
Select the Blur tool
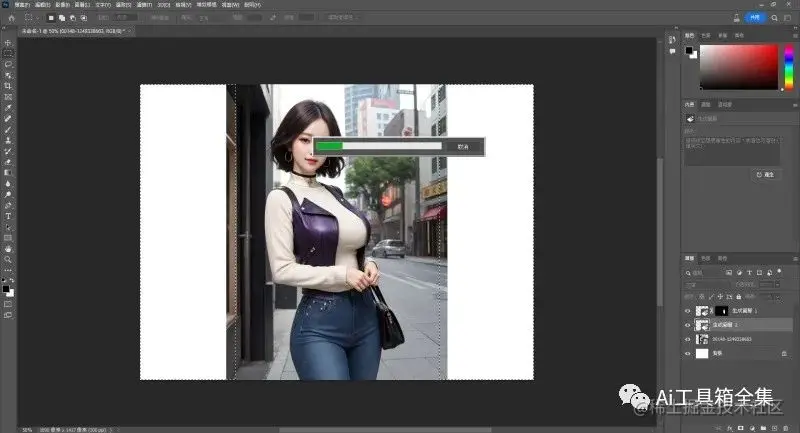click(x=8, y=184)
